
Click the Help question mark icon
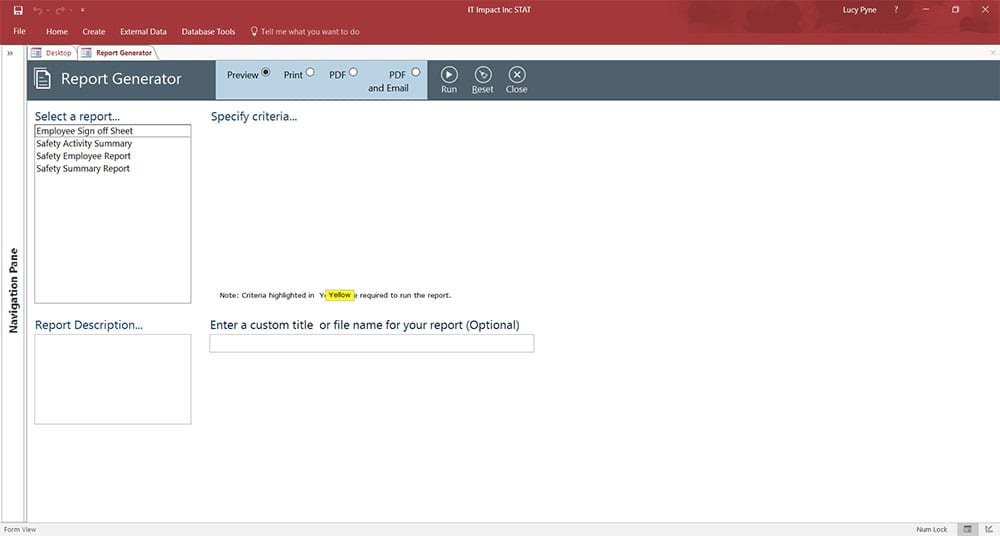[895, 10]
